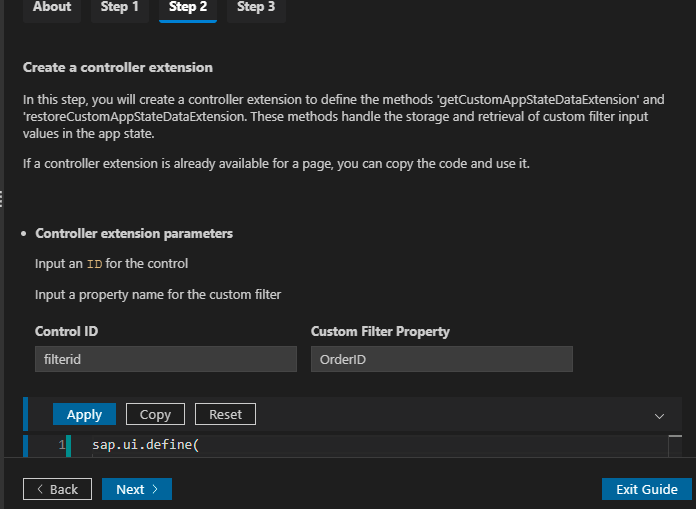Click the left chevron icon on Back
This screenshot has width=696, height=509.
40,489
